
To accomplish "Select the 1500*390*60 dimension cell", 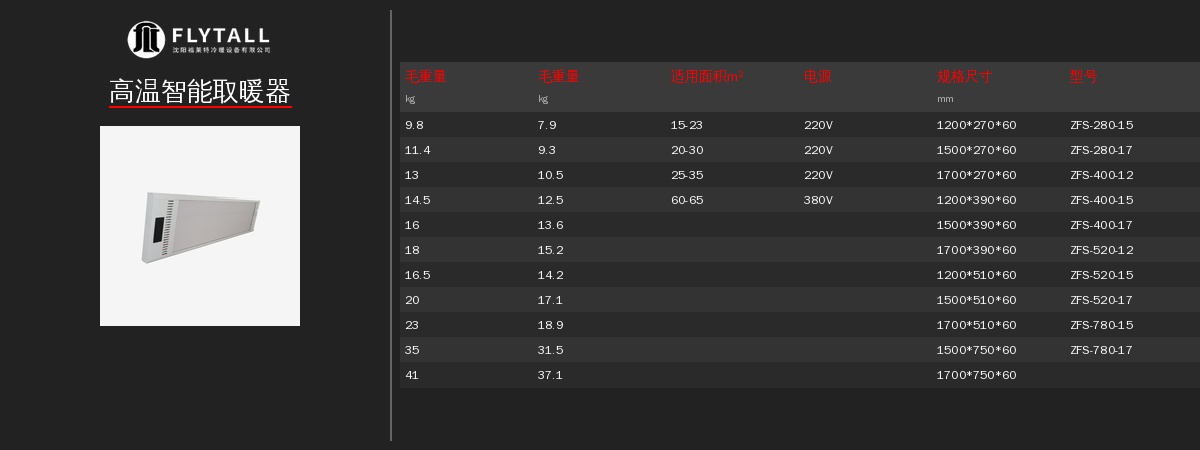I will click(x=976, y=225).
